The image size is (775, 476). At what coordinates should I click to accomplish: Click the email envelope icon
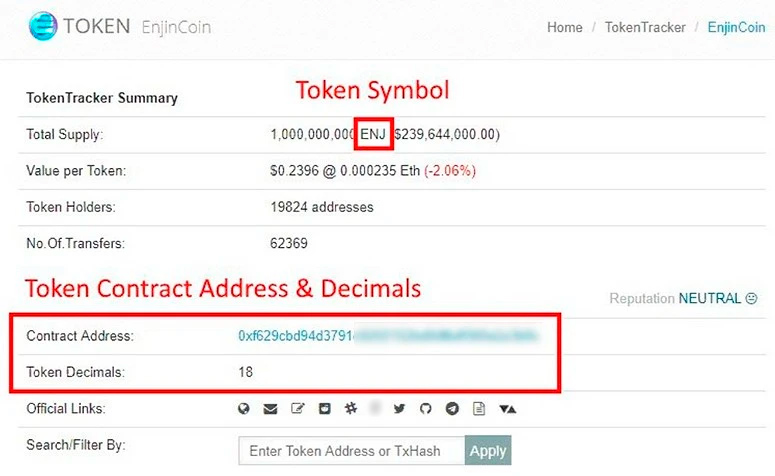pyautogui.click(x=270, y=409)
